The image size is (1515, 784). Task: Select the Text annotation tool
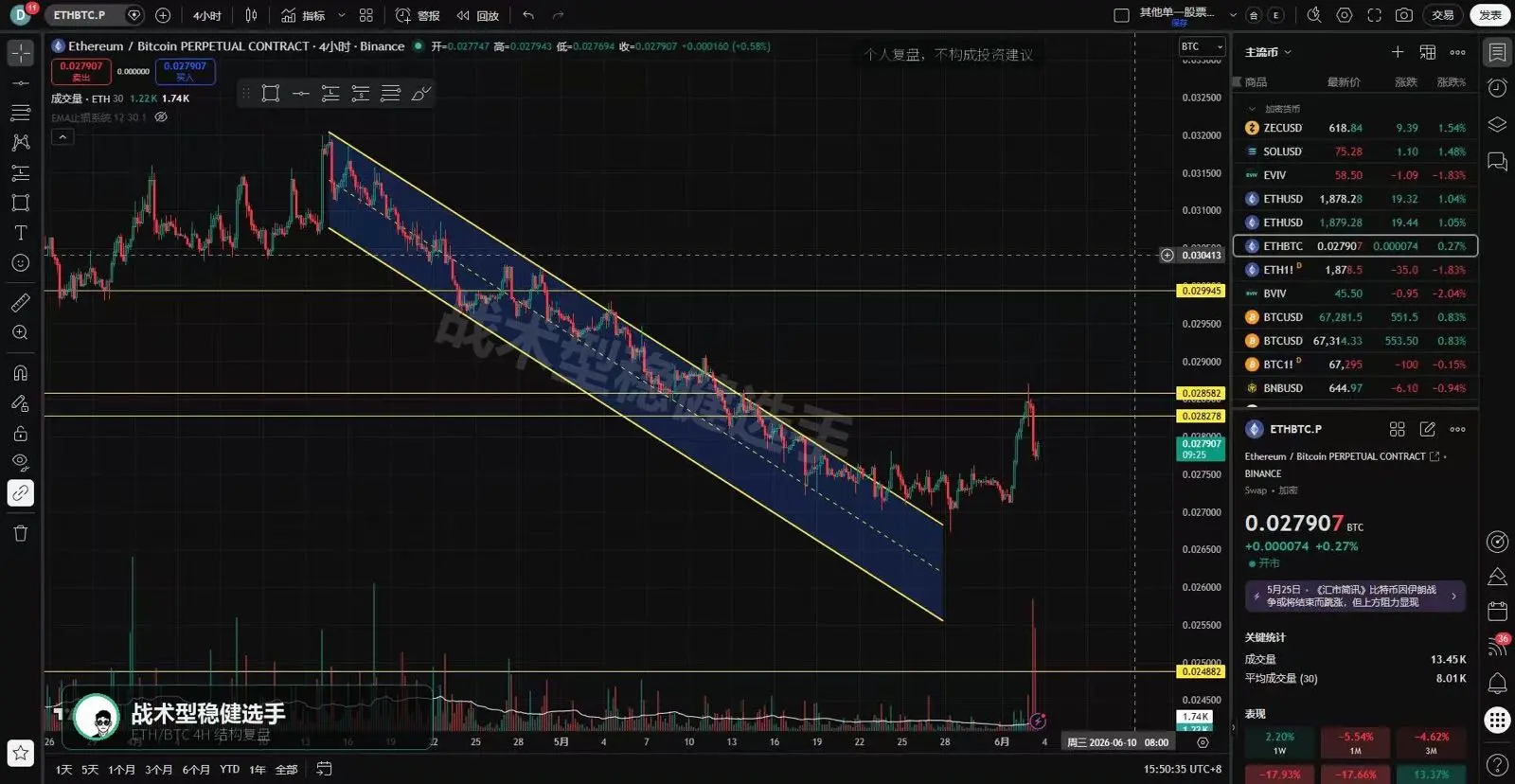(x=20, y=233)
